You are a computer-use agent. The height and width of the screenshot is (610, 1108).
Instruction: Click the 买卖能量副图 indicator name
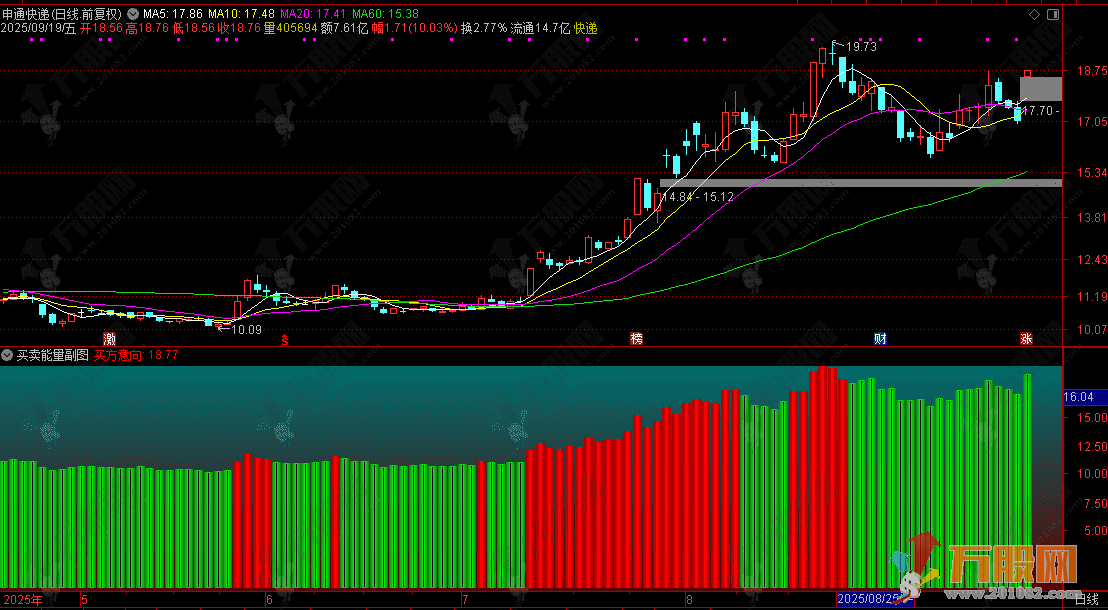pyautogui.click(x=53, y=355)
